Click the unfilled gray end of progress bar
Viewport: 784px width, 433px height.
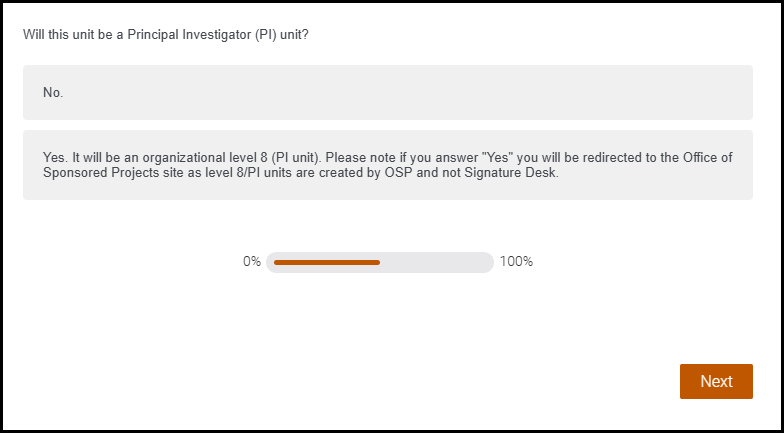pyautogui.click(x=436, y=262)
